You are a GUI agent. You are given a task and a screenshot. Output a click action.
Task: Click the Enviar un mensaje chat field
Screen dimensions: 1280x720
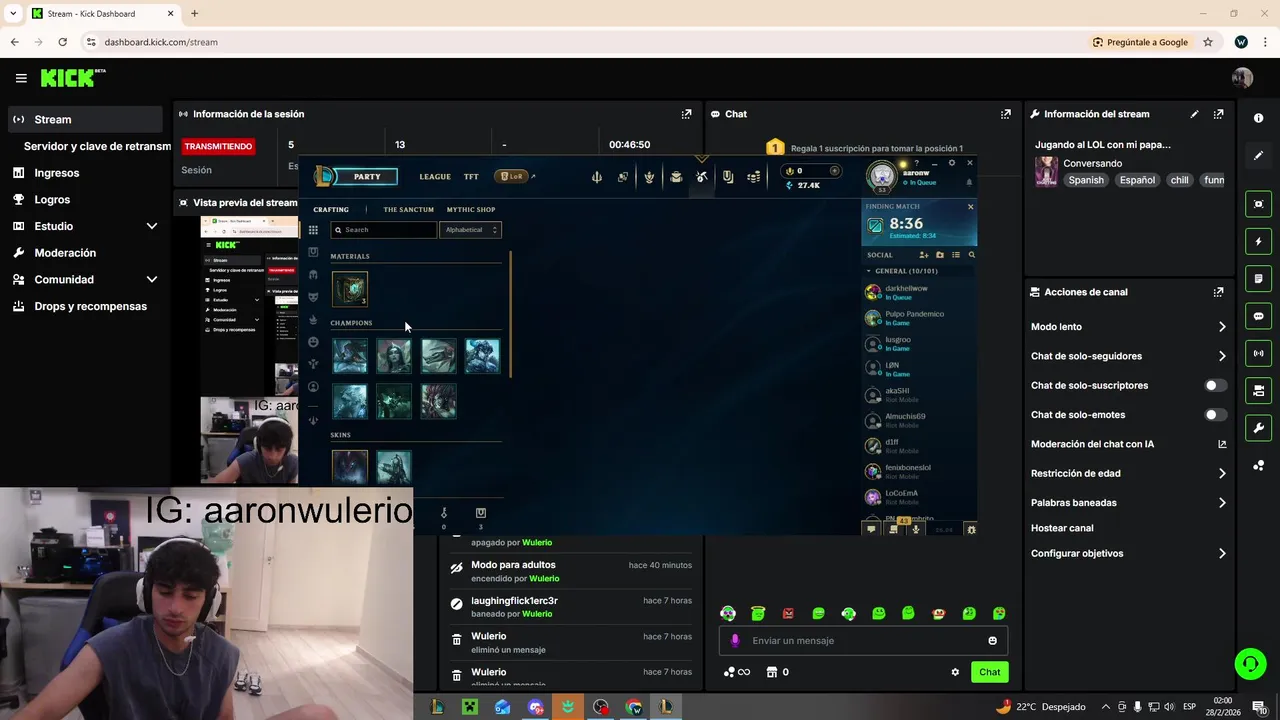[863, 641]
